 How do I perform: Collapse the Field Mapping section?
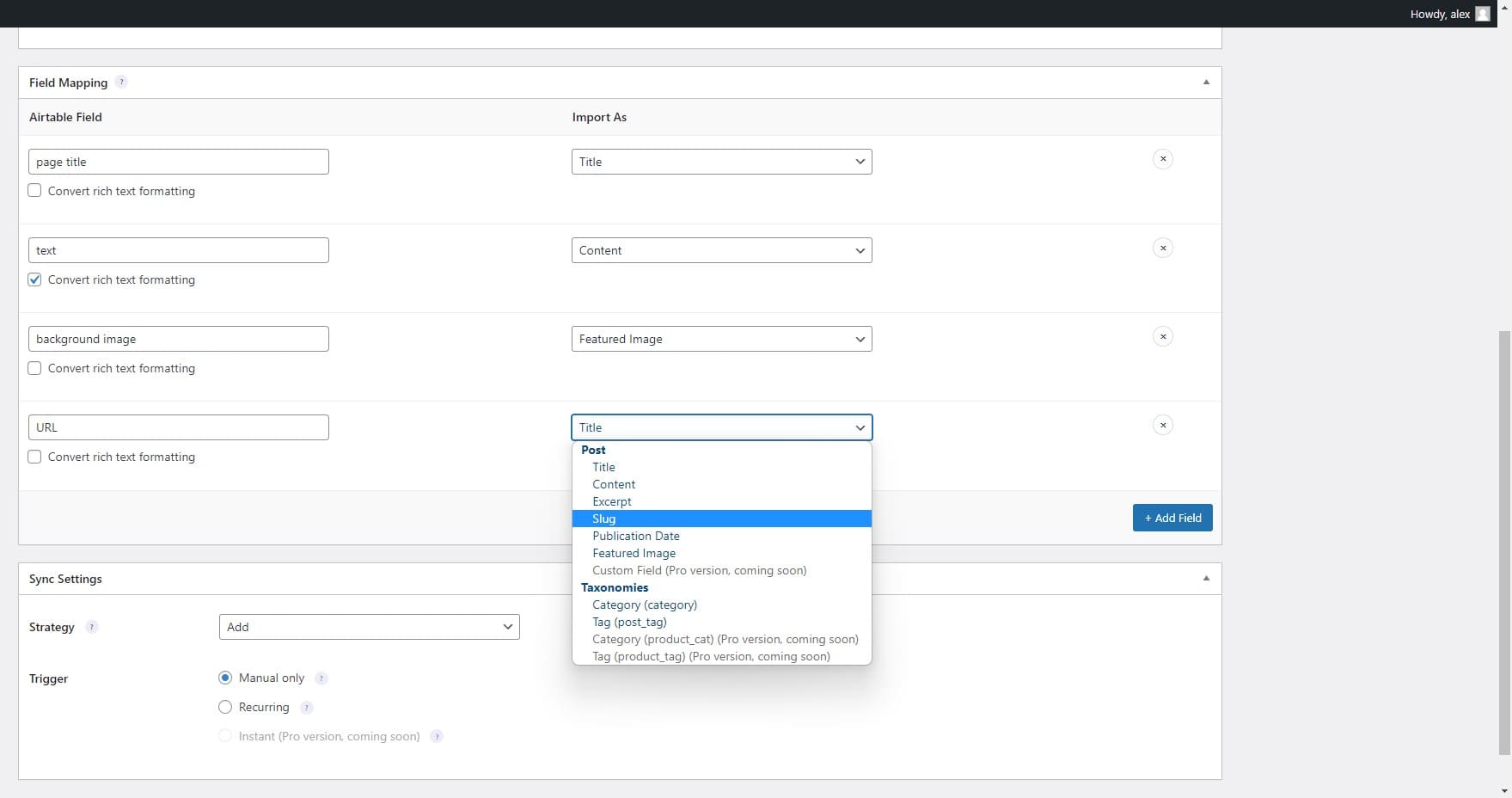[1206, 82]
